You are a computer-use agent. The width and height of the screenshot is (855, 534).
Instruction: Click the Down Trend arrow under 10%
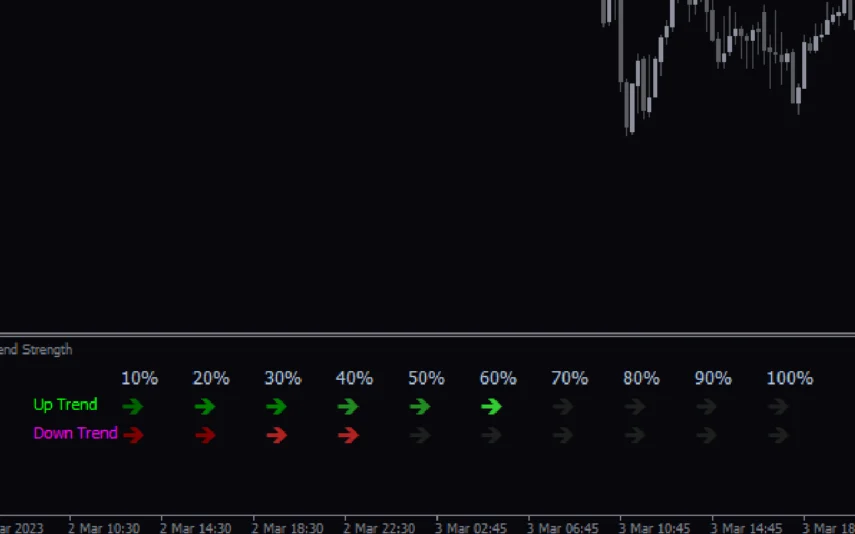pos(134,435)
